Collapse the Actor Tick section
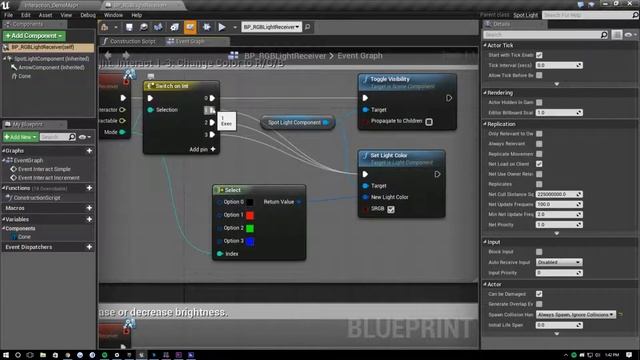 pyautogui.click(x=485, y=45)
